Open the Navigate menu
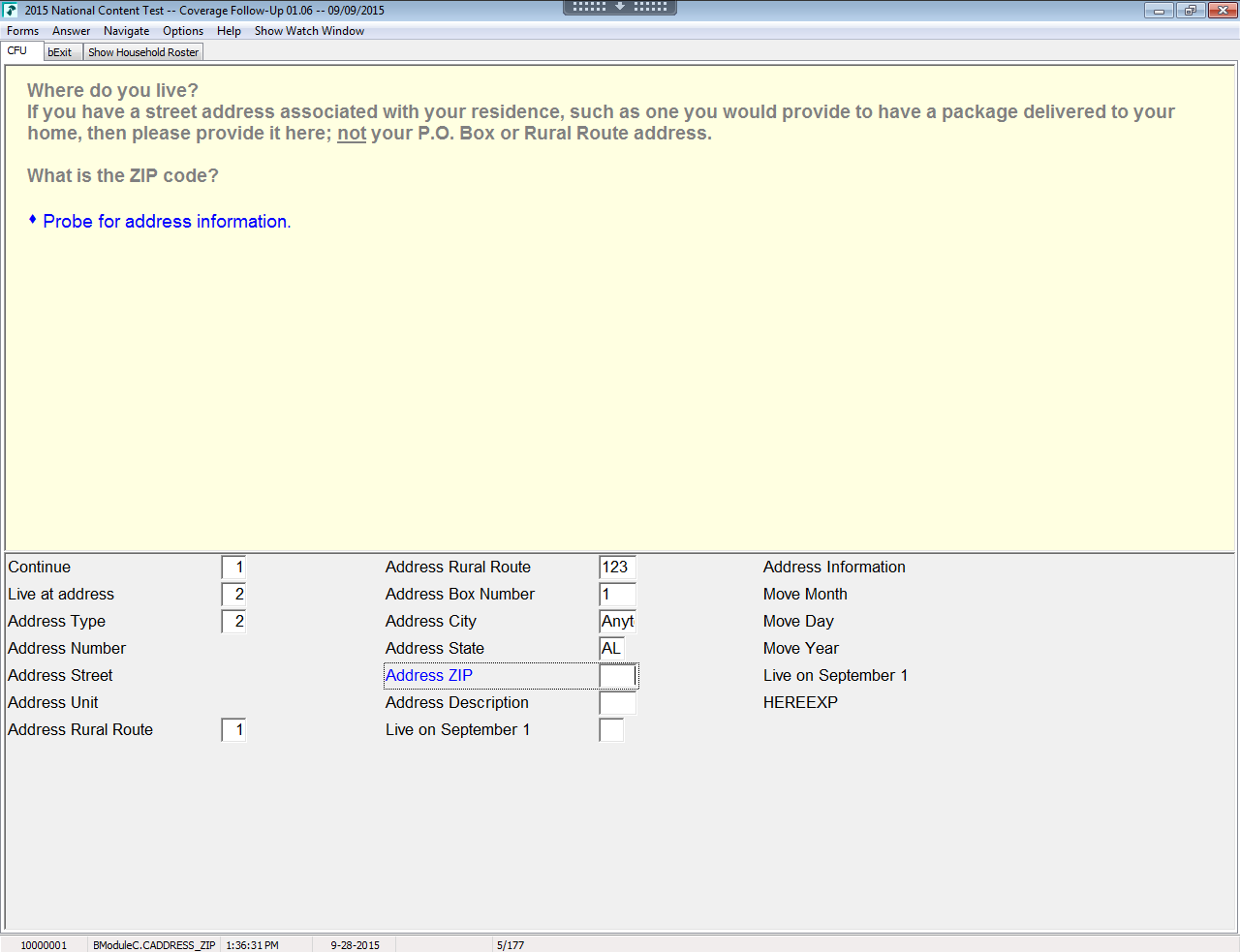 coord(126,31)
